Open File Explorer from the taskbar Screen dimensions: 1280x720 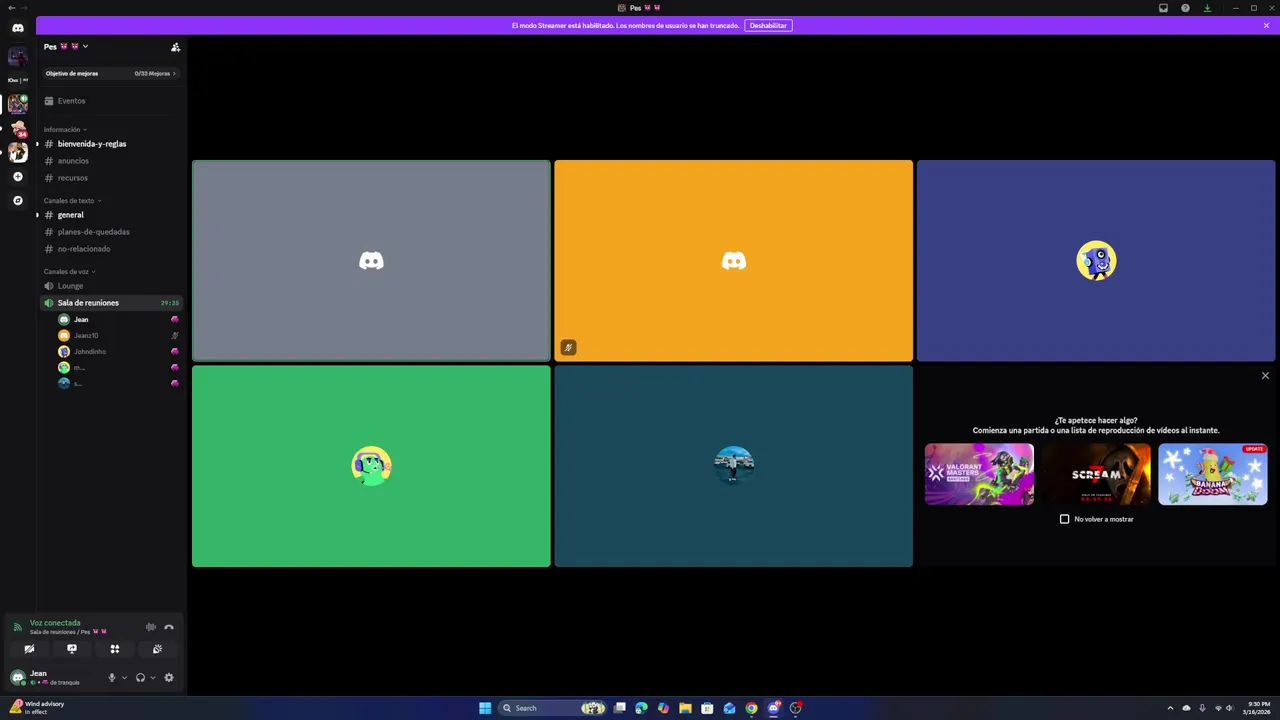tap(685, 708)
